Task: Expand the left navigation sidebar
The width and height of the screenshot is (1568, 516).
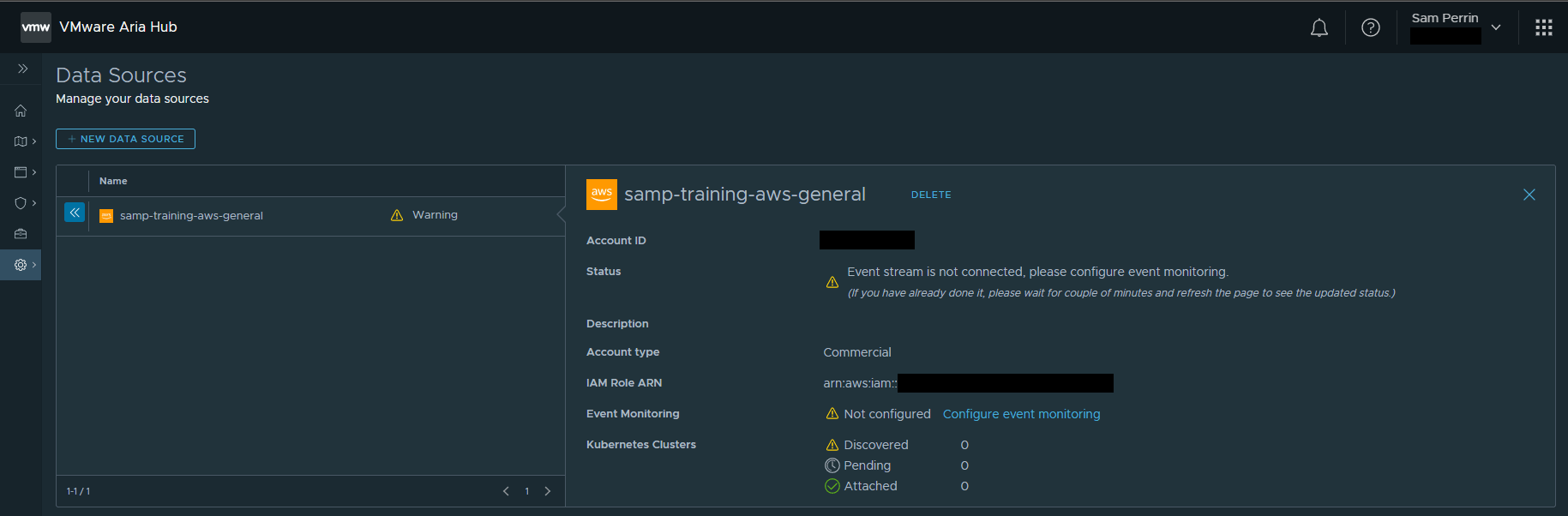Action: click(23, 69)
